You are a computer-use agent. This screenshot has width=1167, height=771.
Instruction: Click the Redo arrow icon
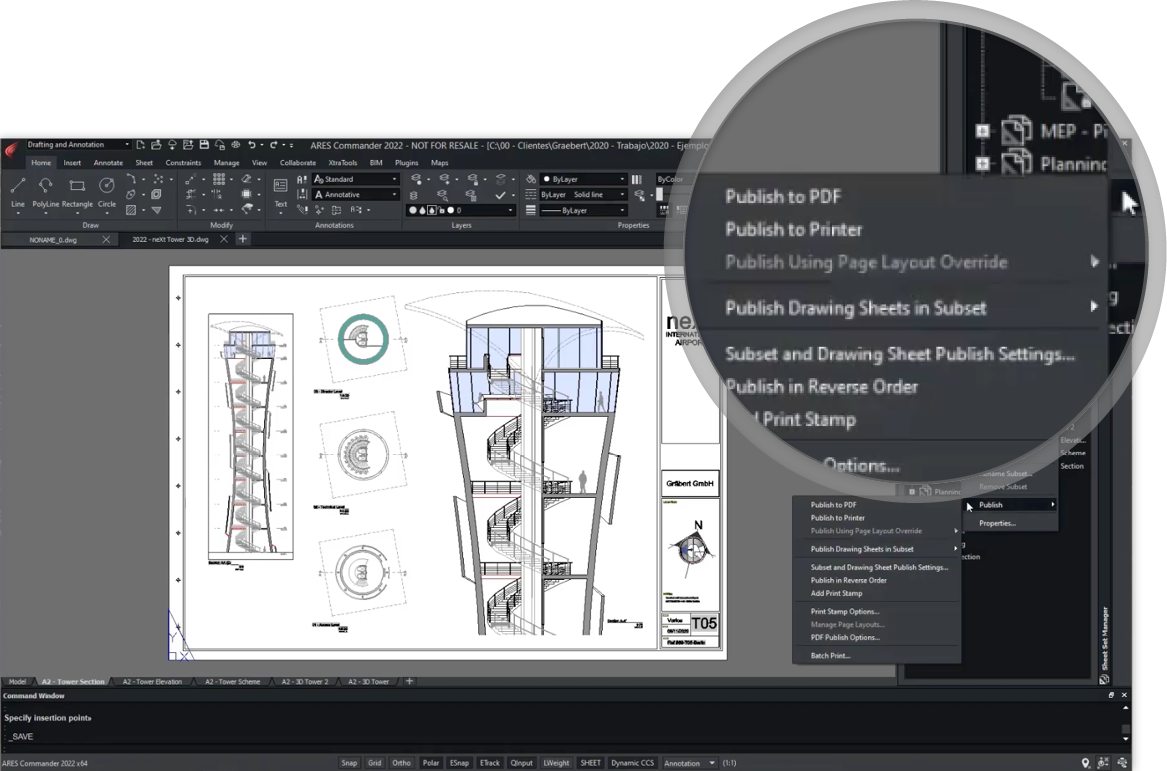click(x=273, y=145)
